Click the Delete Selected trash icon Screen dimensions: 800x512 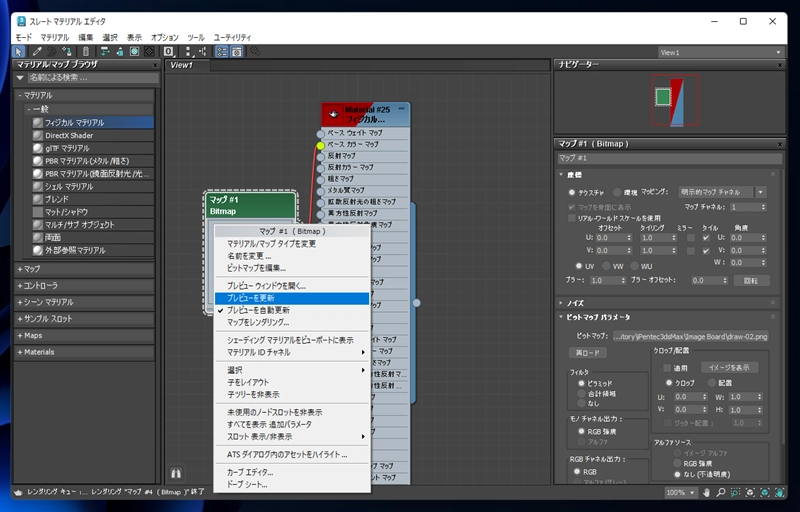86,52
